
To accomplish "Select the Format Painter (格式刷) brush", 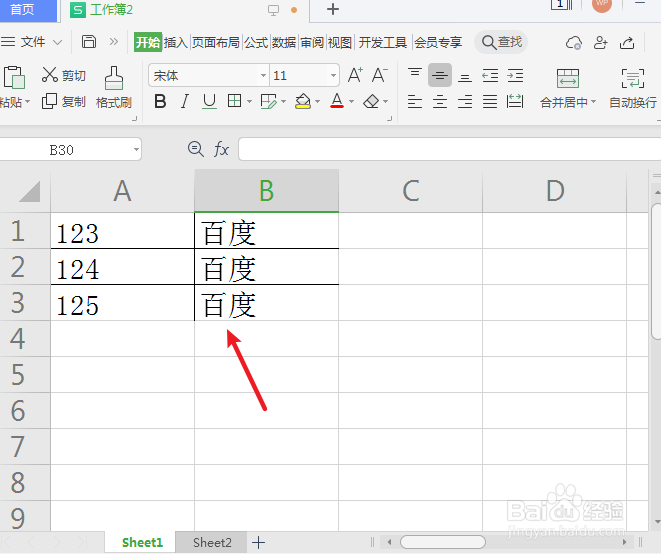I will pyautogui.click(x=114, y=78).
